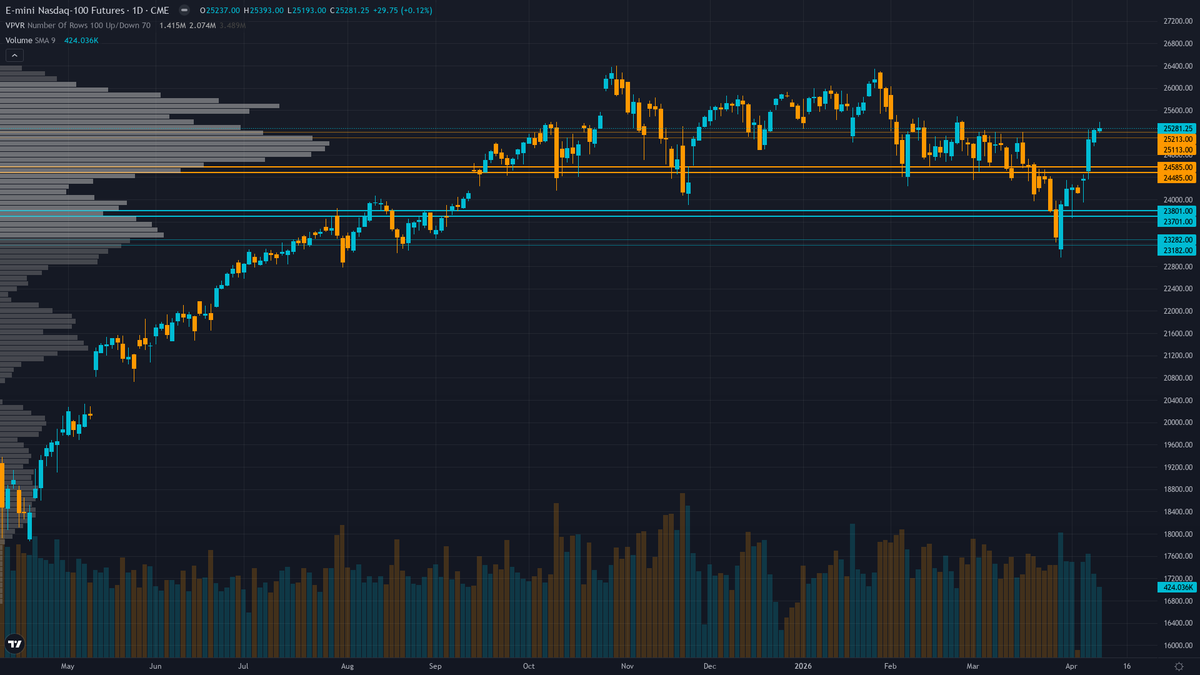Click the +0.12% daily change value
The image size is (1200, 675).
415,10
